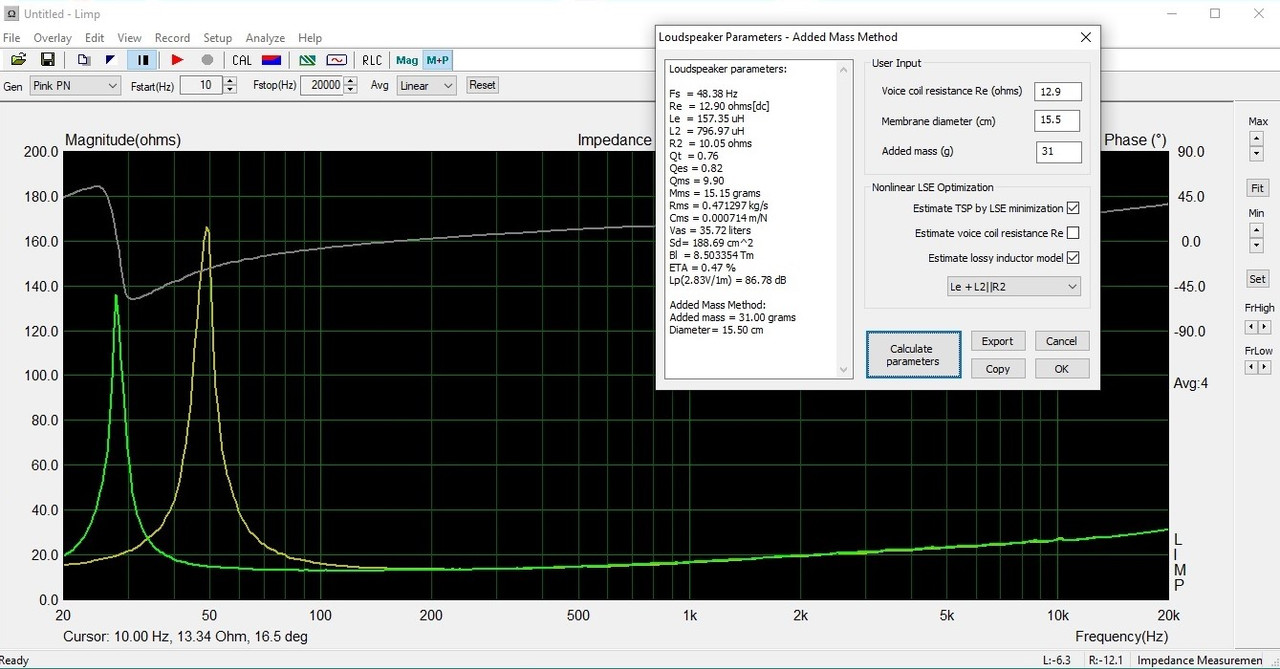Toggle Estimate lossy inductor model checkbox

coord(1073,258)
